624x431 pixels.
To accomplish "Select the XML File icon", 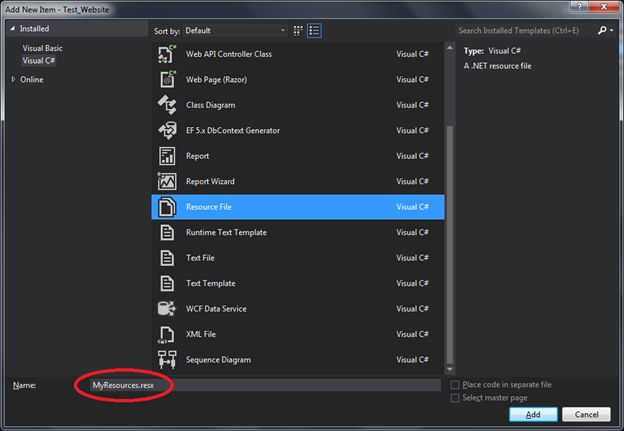I will [167, 334].
